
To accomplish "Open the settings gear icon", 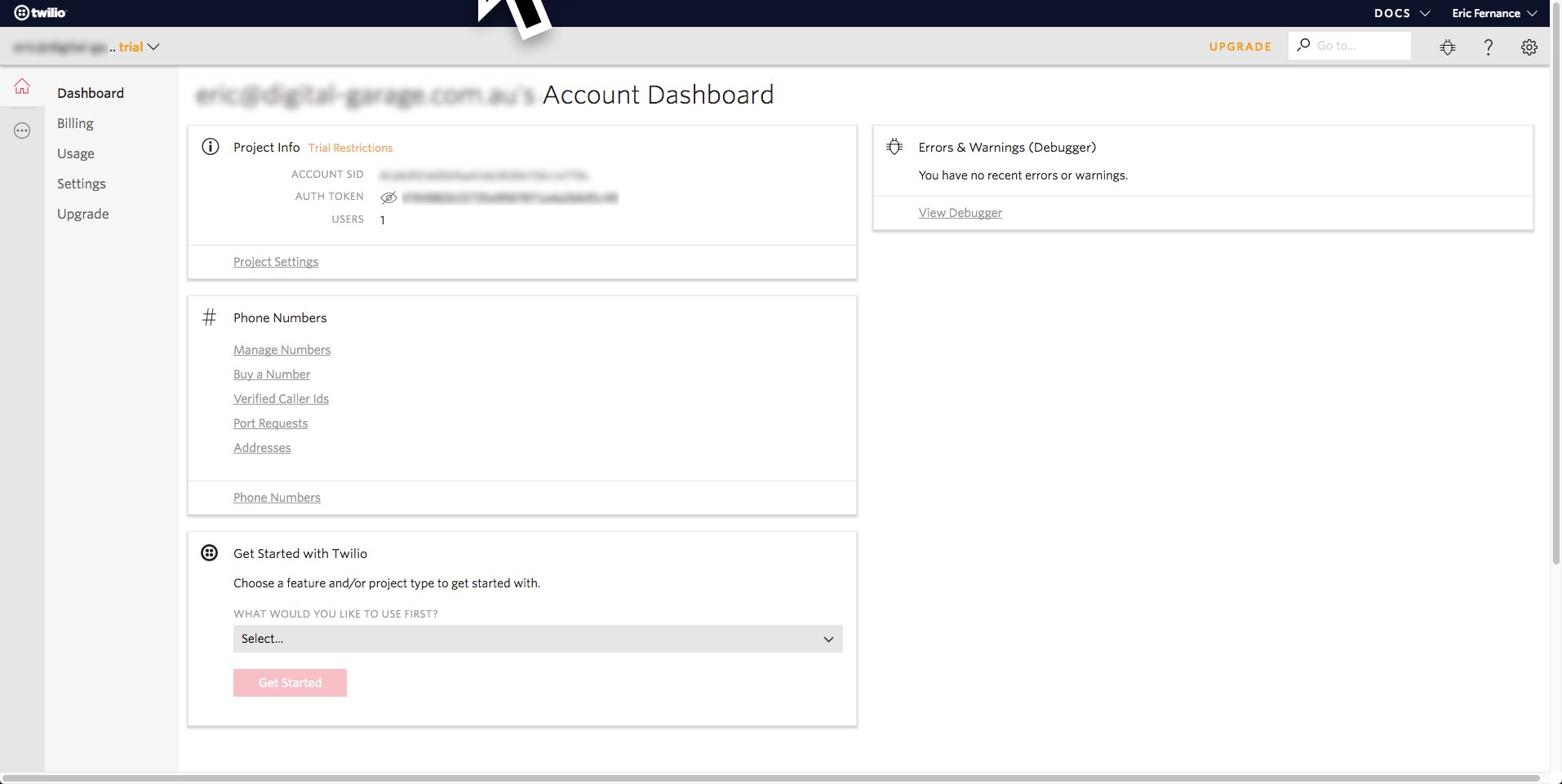I will tap(1529, 47).
